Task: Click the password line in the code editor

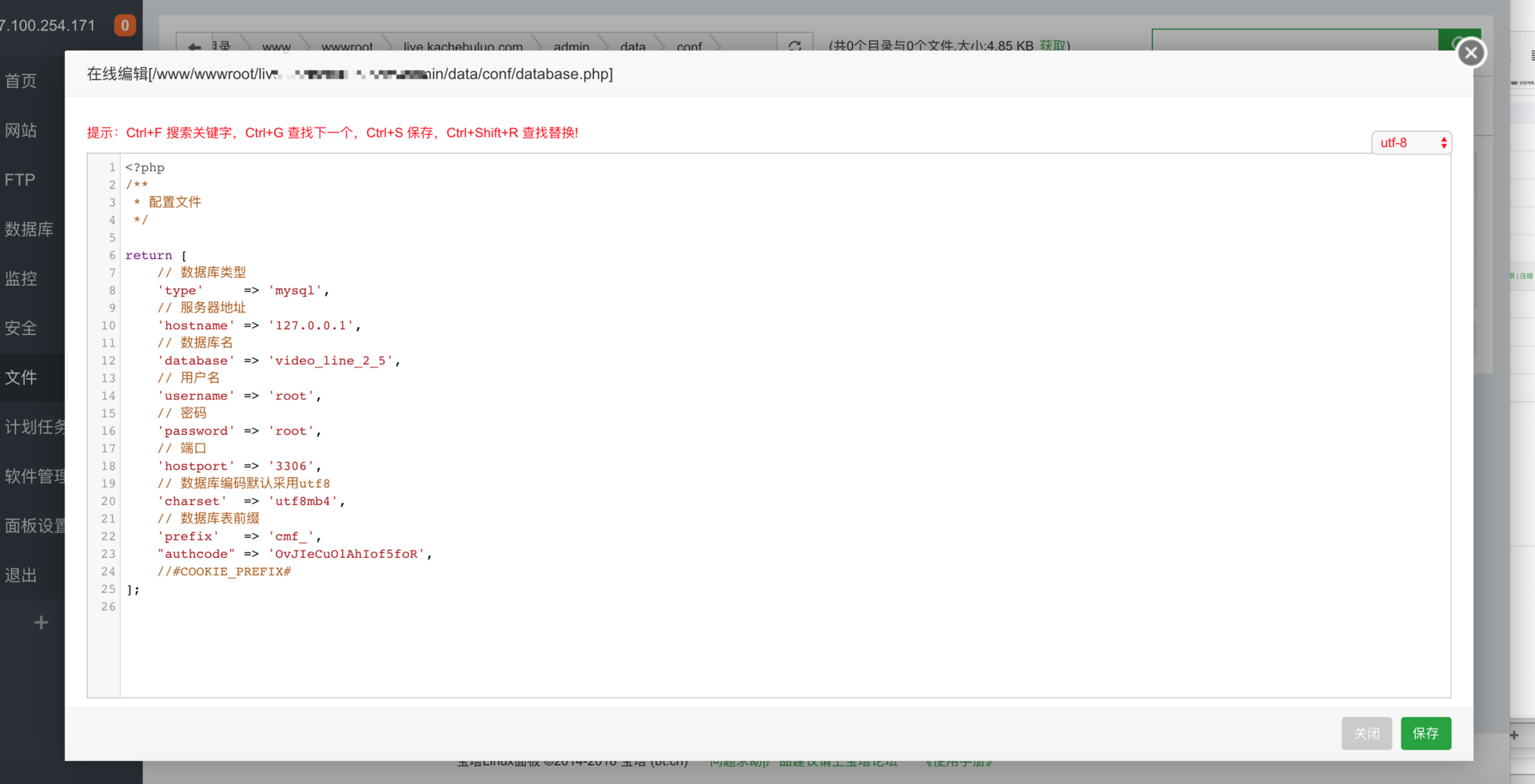Action: [240, 432]
